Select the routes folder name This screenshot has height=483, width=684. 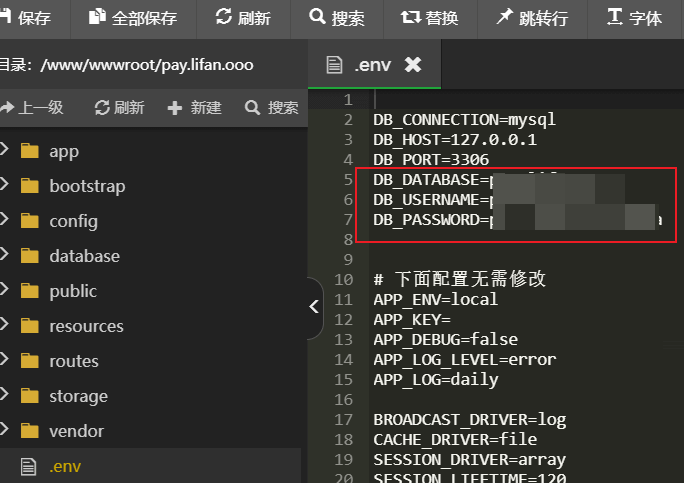pyautogui.click(x=74, y=361)
